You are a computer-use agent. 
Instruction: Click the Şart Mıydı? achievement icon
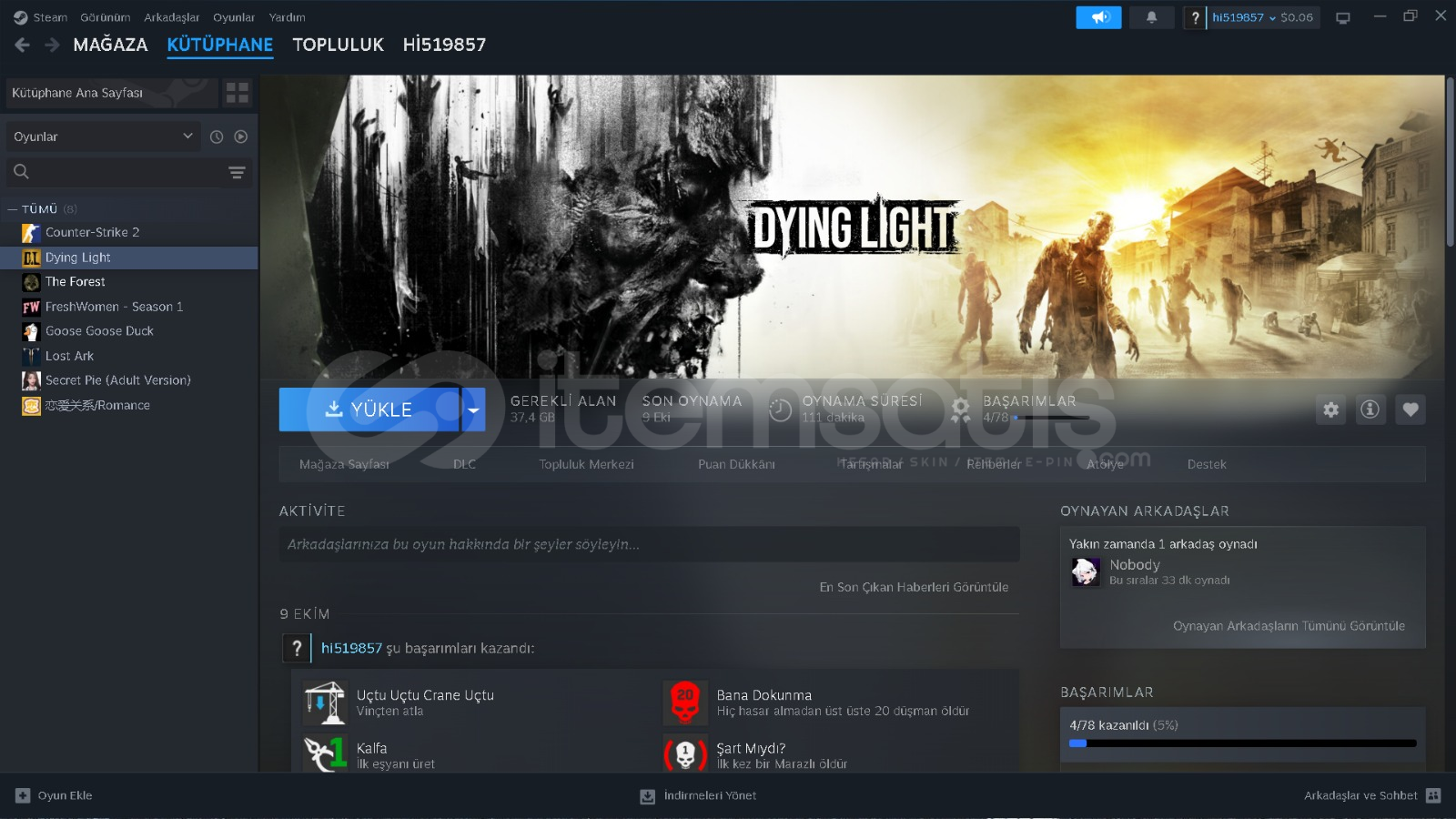pyautogui.click(x=685, y=753)
